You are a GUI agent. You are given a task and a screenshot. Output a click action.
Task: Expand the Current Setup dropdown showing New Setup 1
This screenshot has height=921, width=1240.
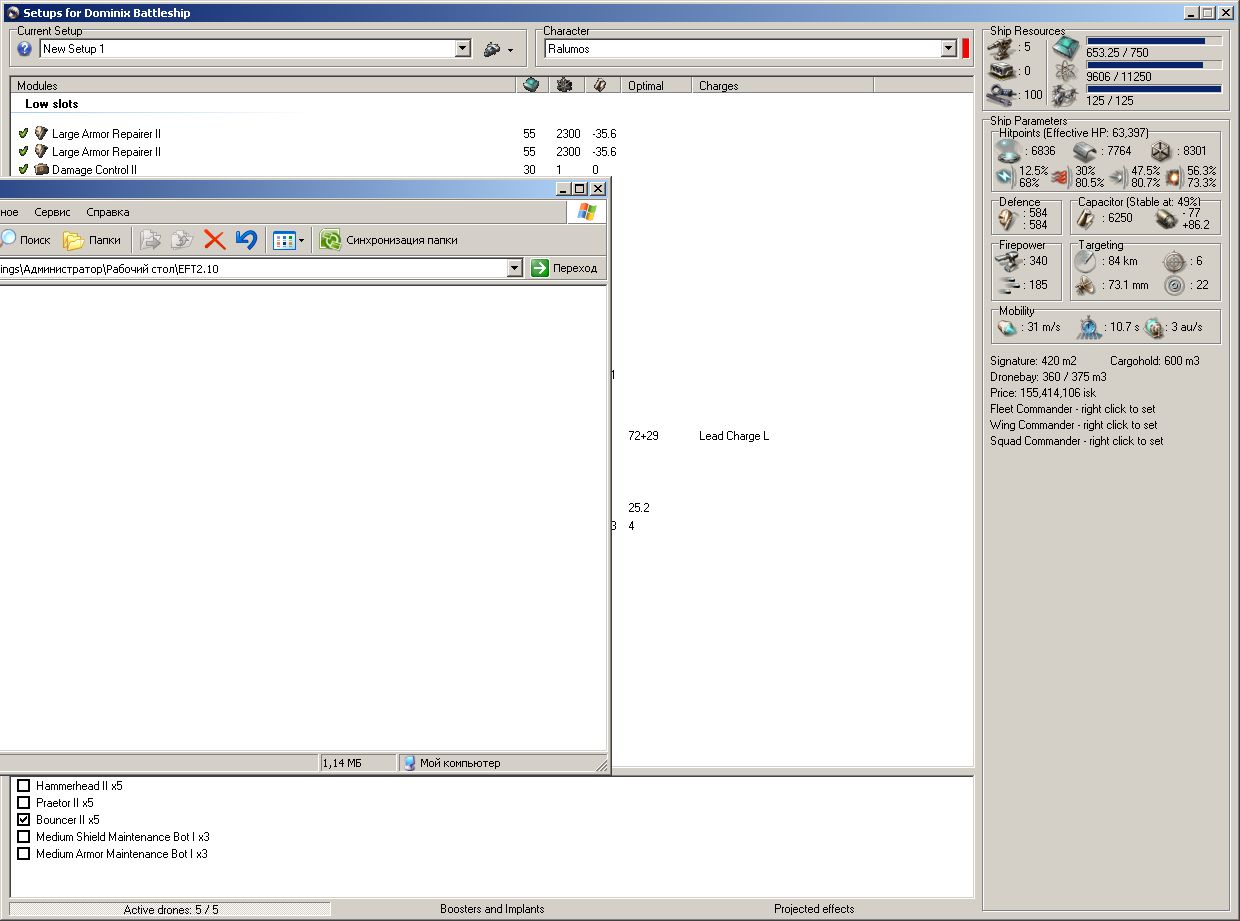463,48
